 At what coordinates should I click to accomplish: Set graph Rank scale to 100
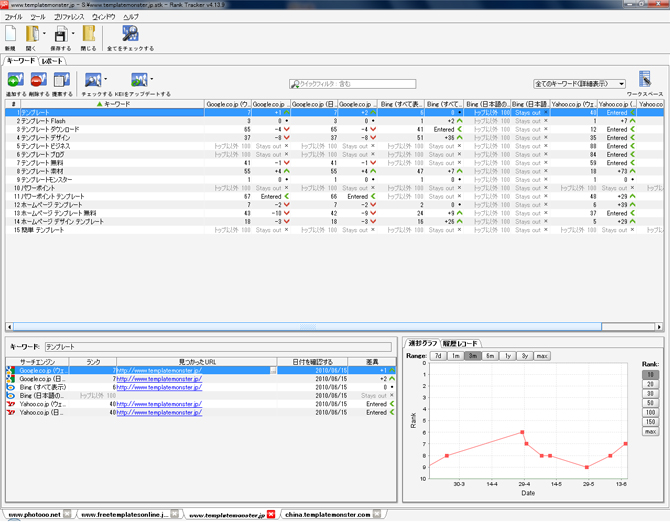pyautogui.click(x=650, y=412)
